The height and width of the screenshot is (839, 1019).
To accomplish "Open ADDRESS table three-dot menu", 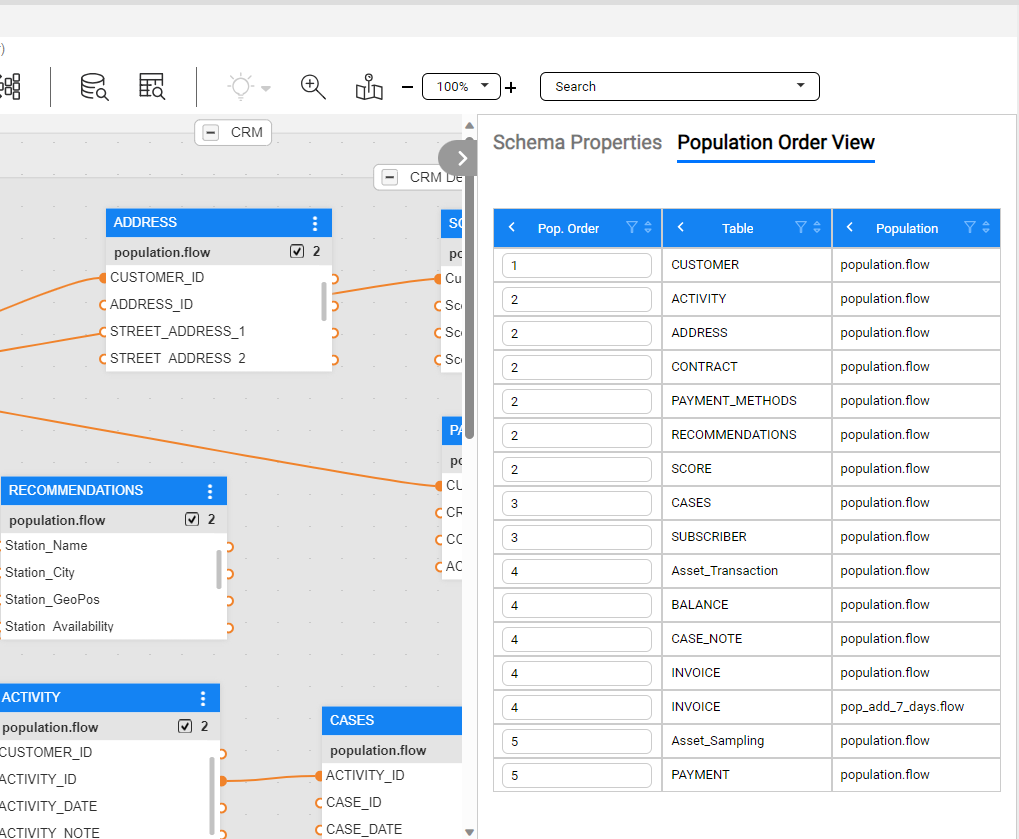I will [x=315, y=223].
